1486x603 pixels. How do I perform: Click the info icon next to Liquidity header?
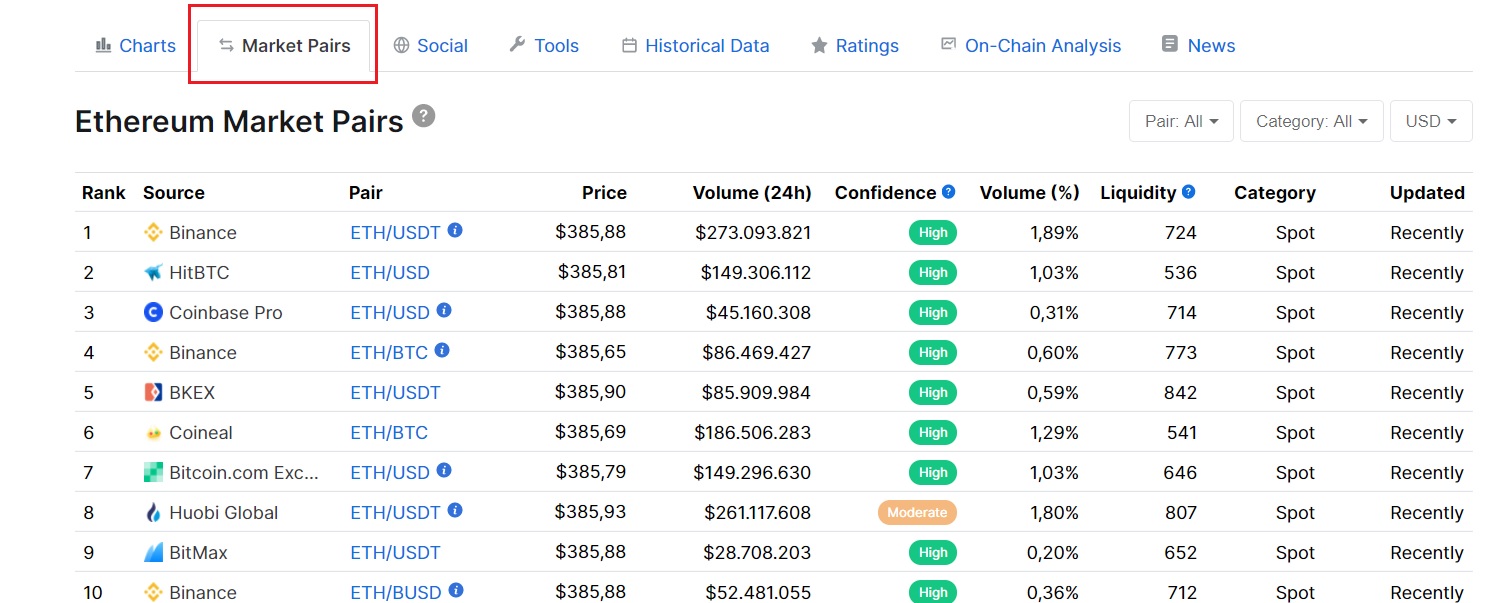pyautogui.click(x=1188, y=191)
